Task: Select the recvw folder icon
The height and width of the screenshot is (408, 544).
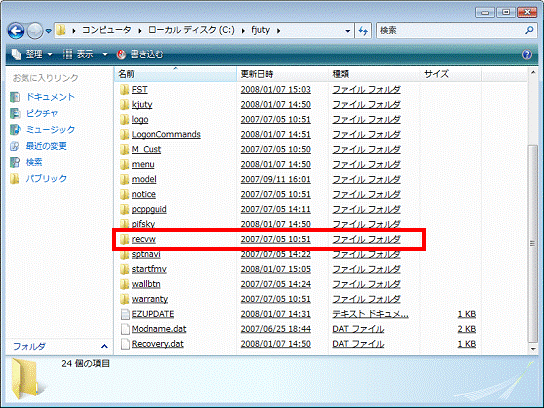Action: tap(124, 239)
